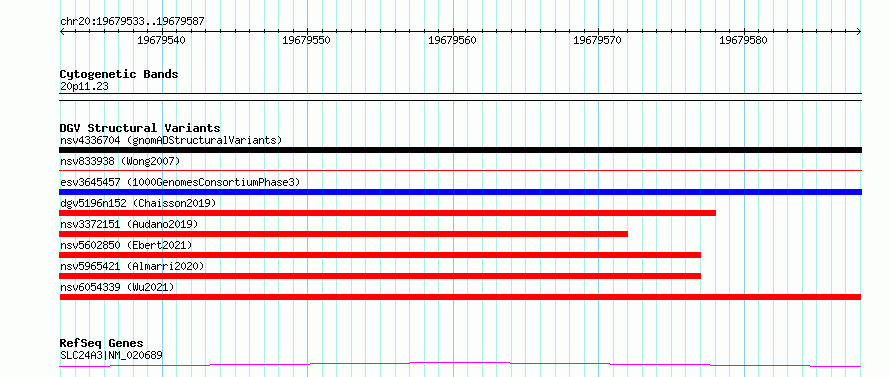Click the chr20:19679533..19679587 region label
This screenshot has width=890, height=377.
pos(132,22)
